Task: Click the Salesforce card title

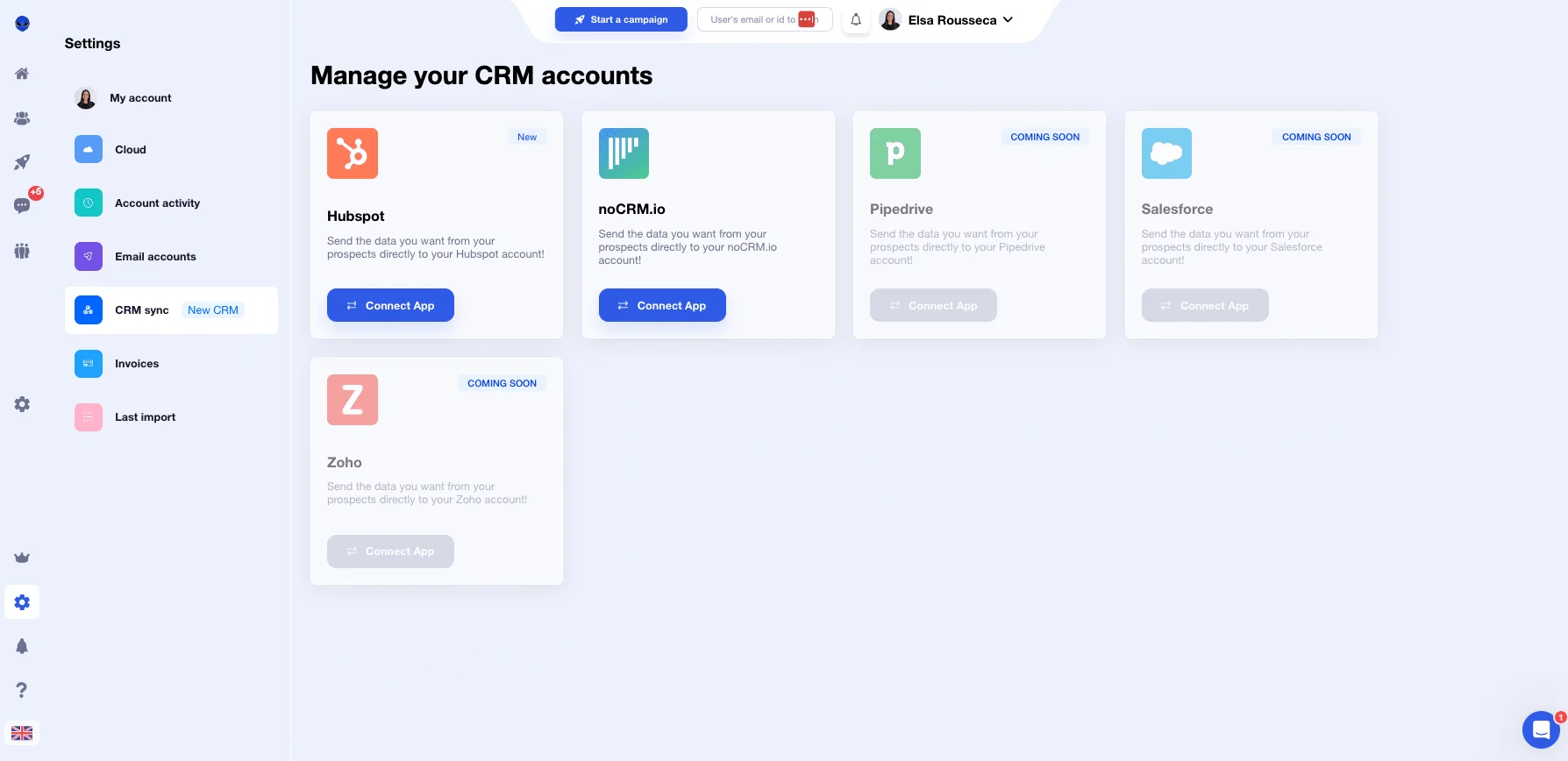Action: (1178, 209)
